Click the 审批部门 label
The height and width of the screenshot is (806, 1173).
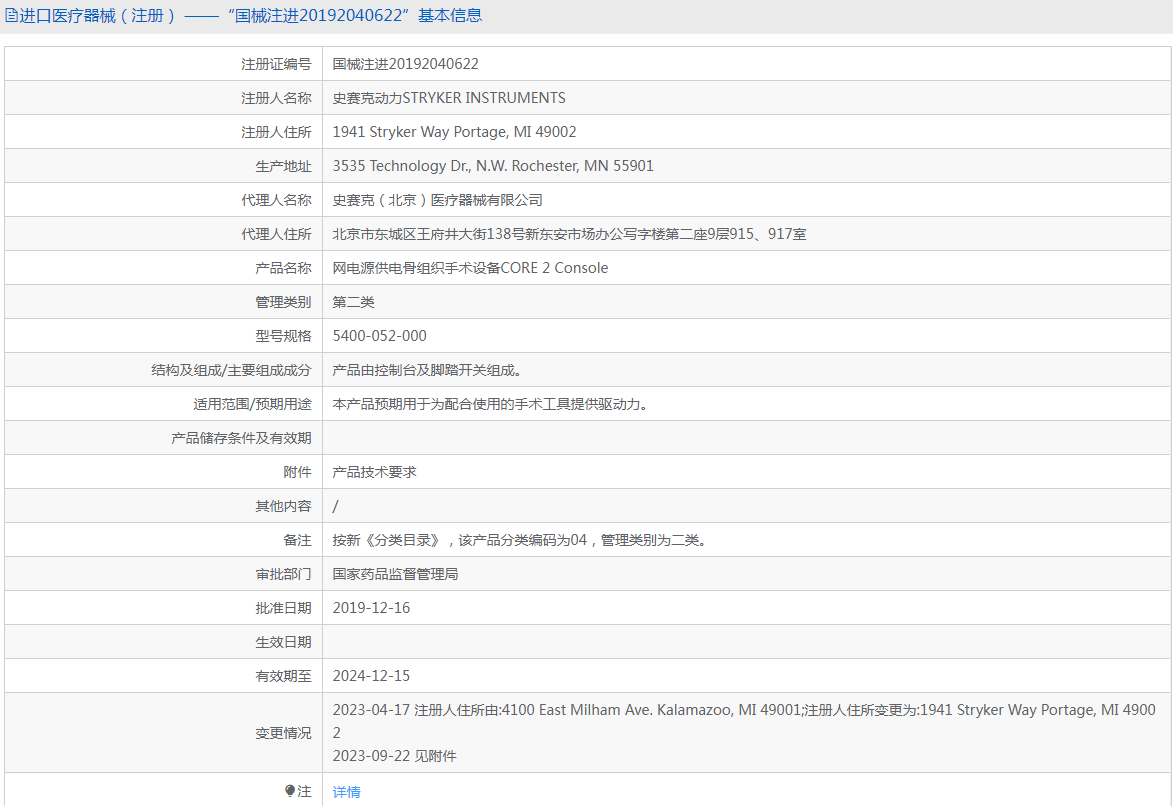[x=283, y=574]
